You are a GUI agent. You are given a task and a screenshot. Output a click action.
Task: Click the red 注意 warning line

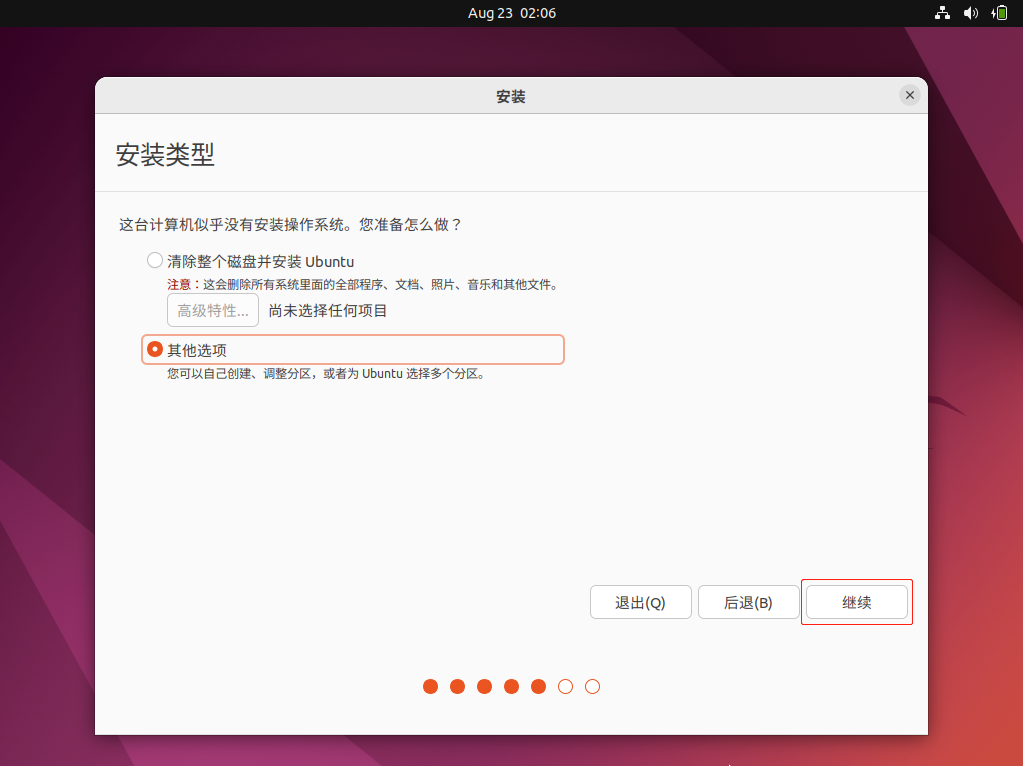(362, 284)
